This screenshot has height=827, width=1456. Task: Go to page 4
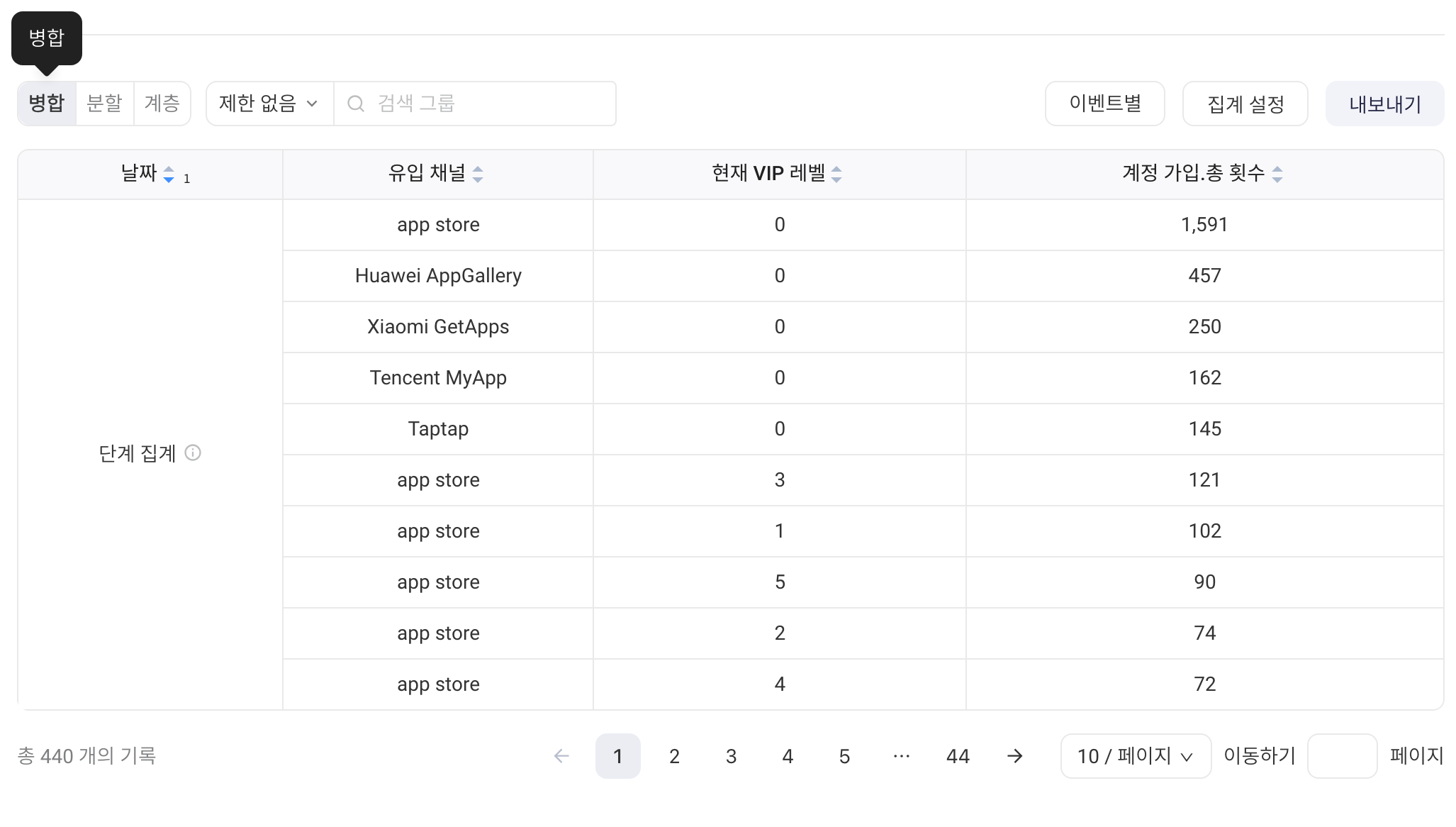click(x=788, y=756)
